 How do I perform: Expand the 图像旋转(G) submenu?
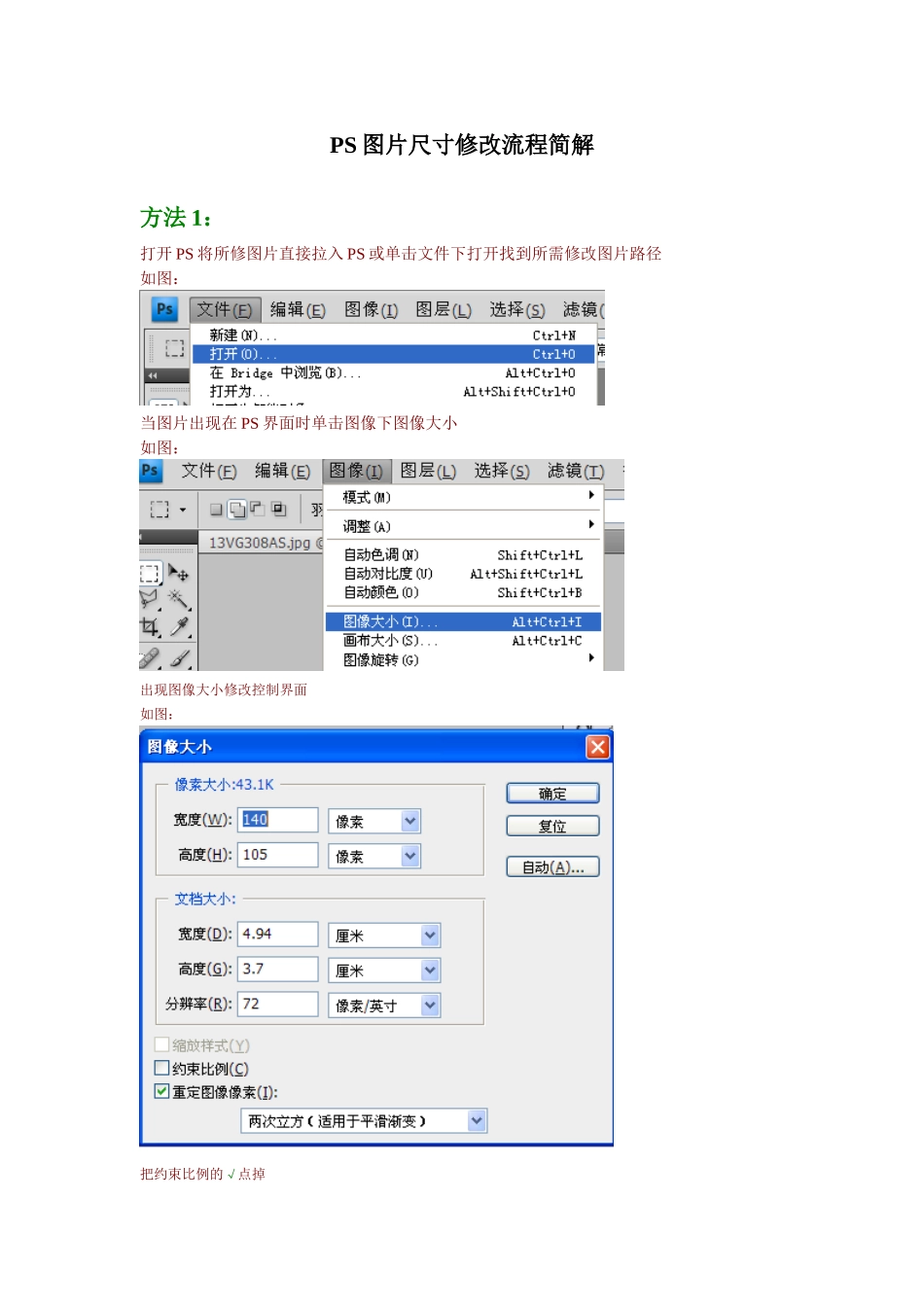point(465,660)
